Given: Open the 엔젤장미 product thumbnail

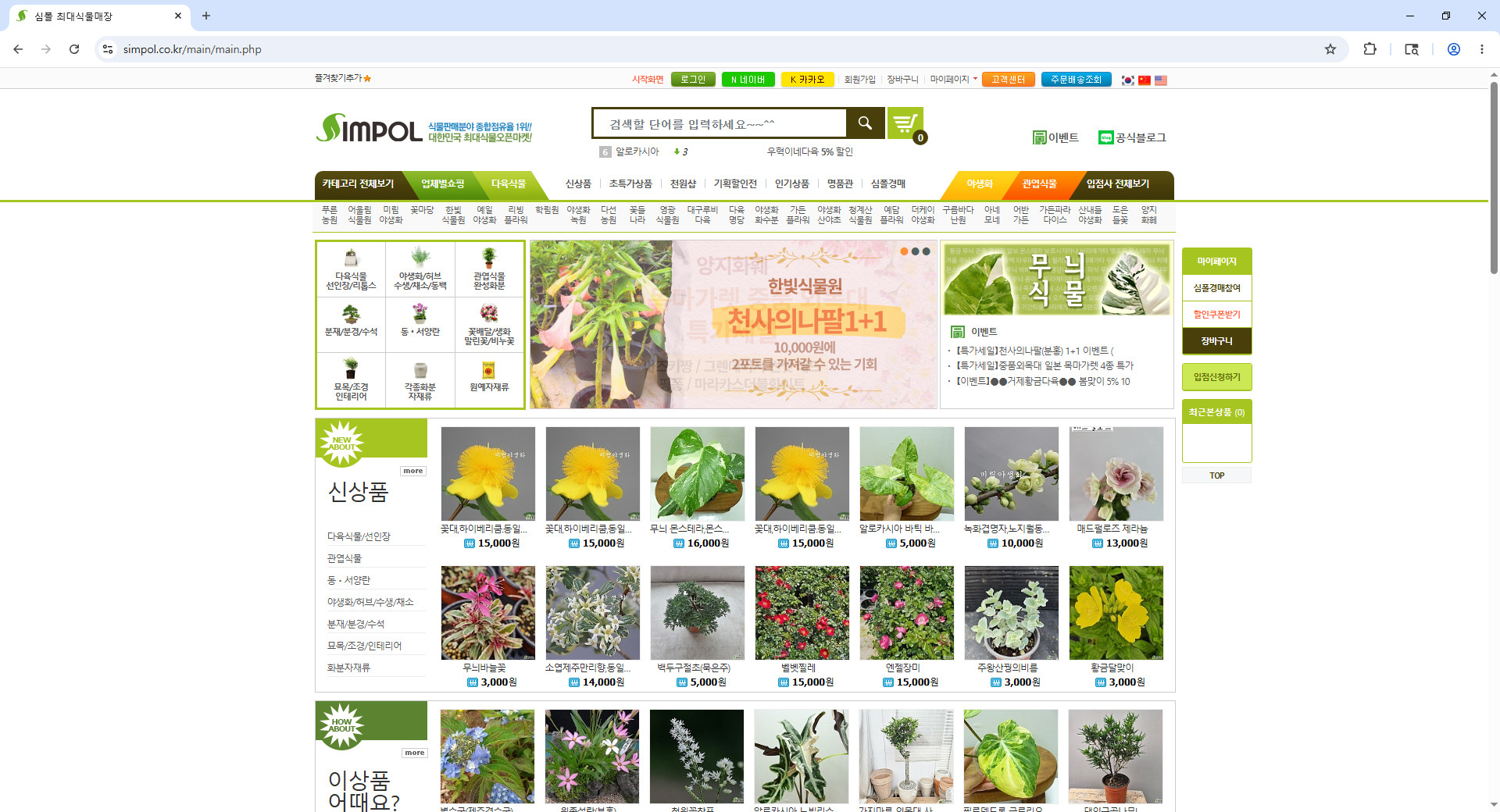Looking at the screenshot, I should [906, 613].
